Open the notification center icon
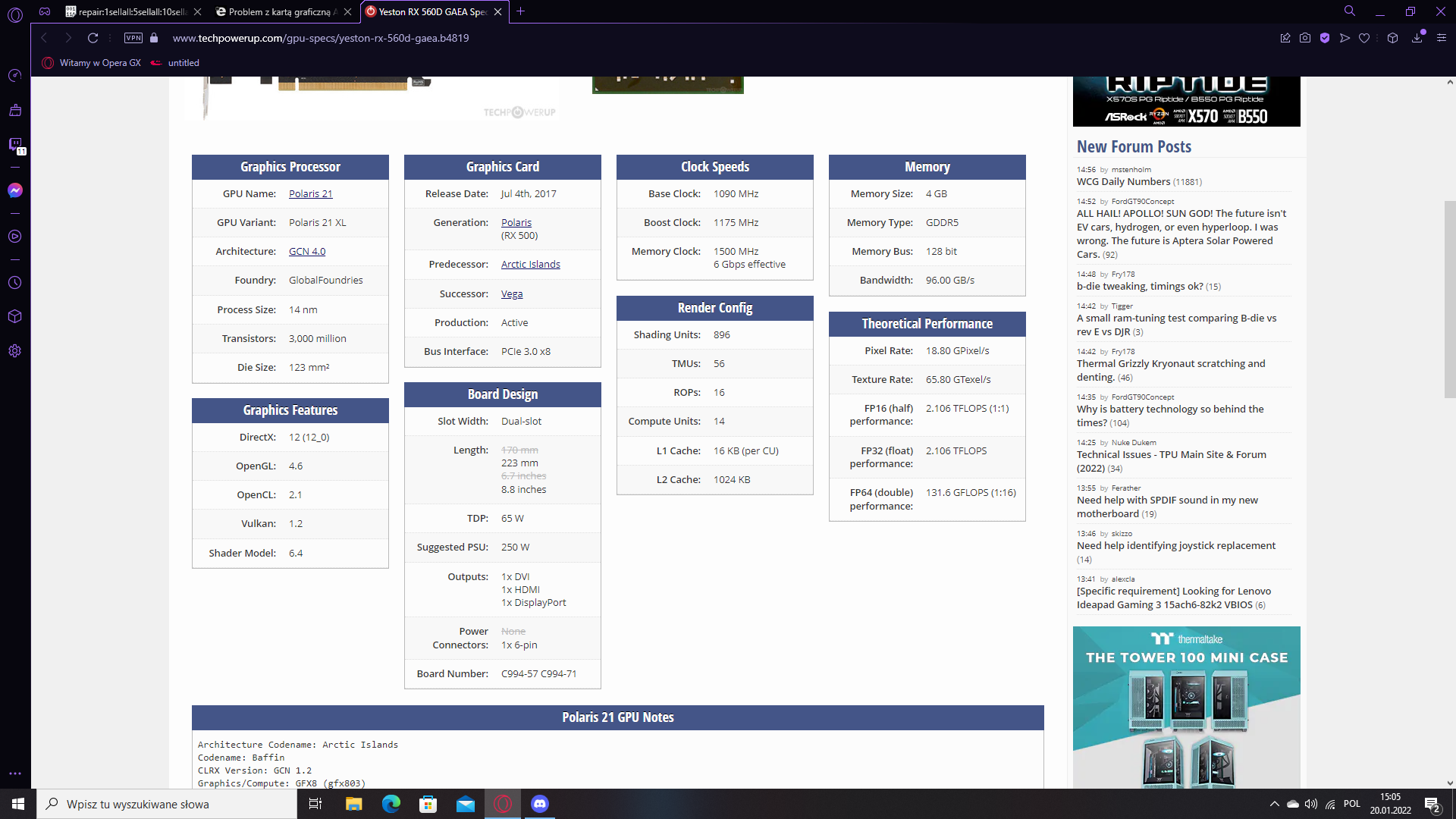1456x819 pixels. (x=1432, y=805)
